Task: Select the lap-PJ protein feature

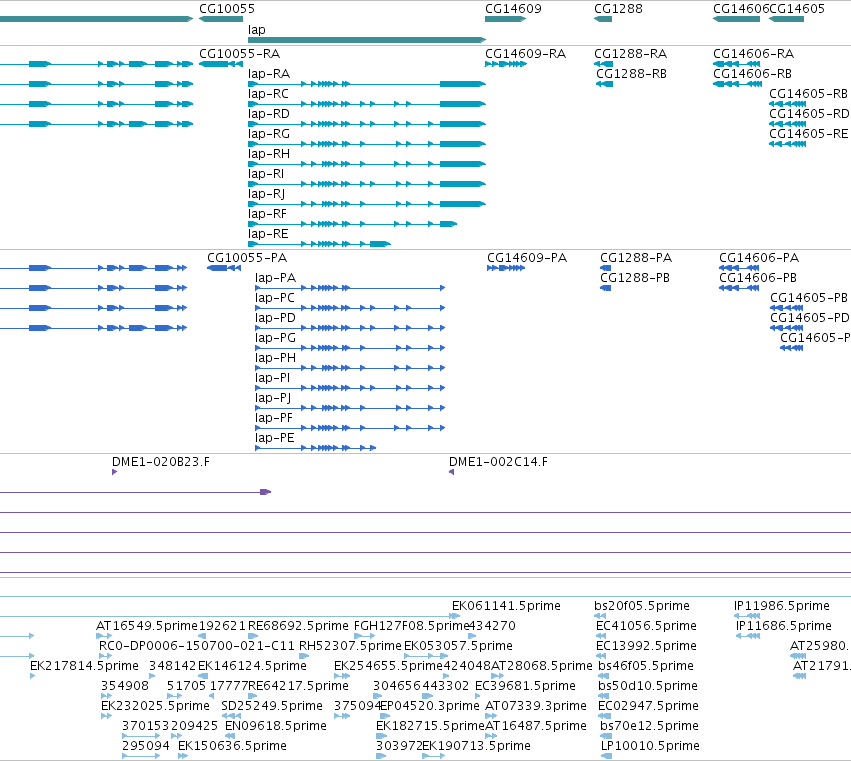Action: pyautogui.click(x=350, y=408)
